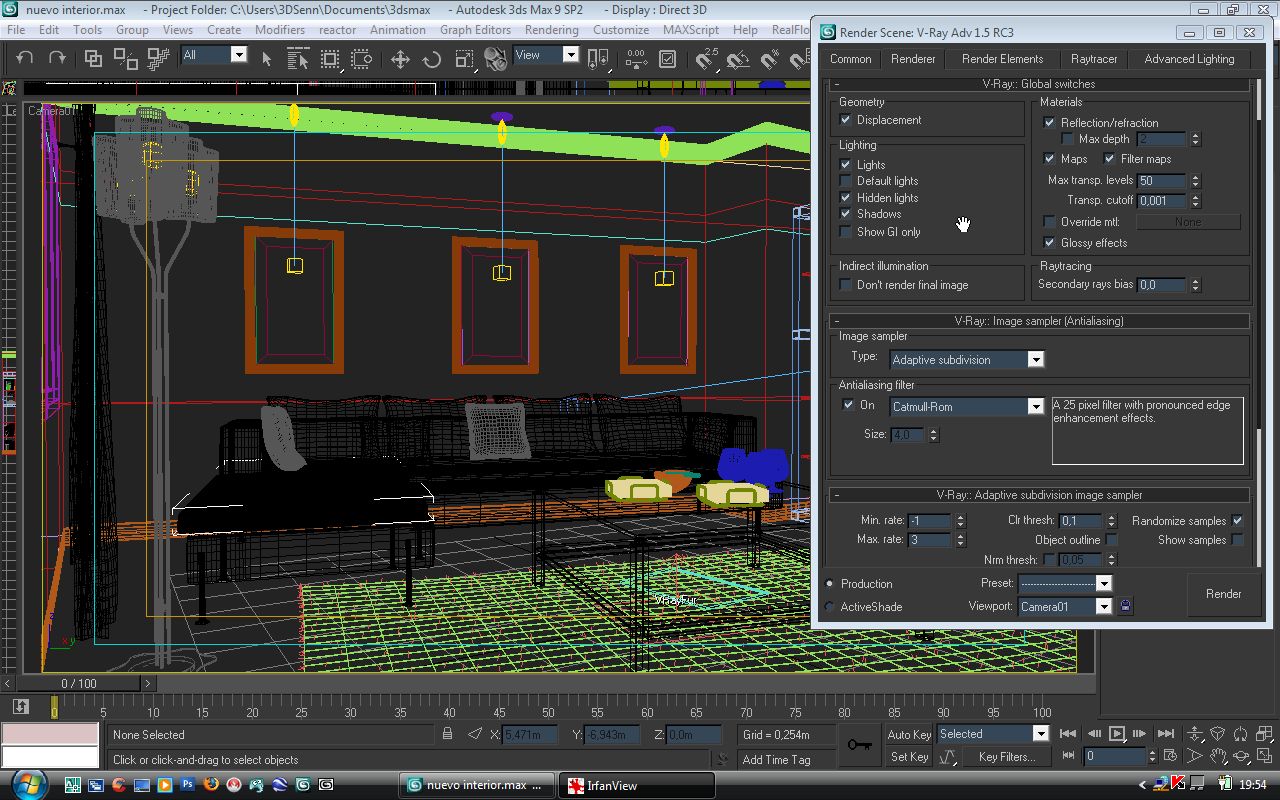Image resolution: width=1280 pixels, height=800 pixels.
Task: Open the Image sampler Type dropdown
Action: click(x=1036, y=359)
